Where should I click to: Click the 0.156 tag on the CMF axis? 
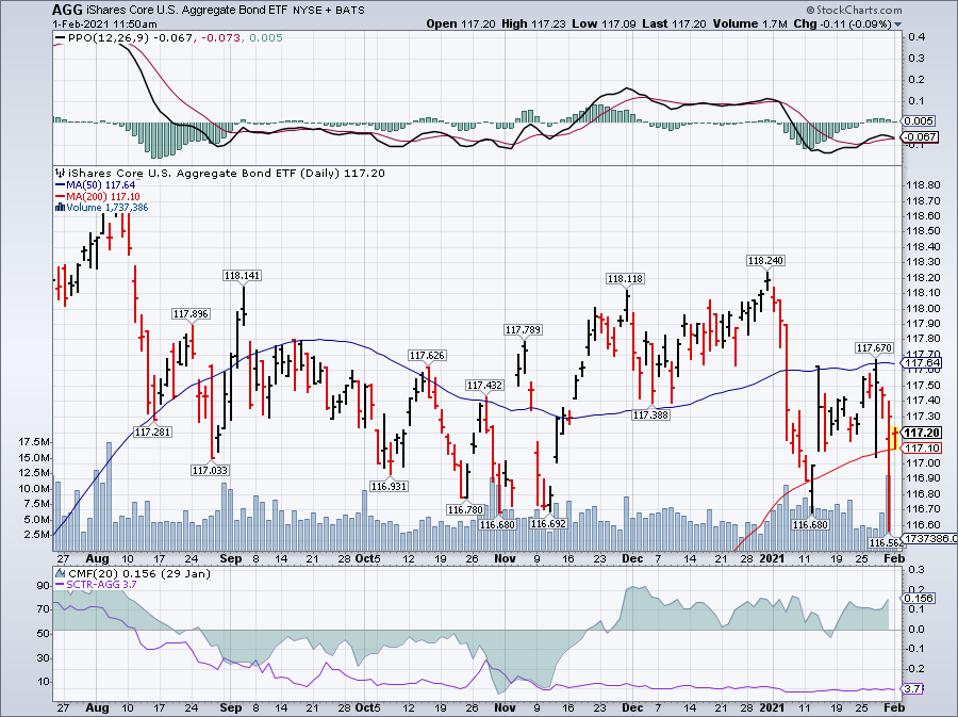tap(919, 598)
